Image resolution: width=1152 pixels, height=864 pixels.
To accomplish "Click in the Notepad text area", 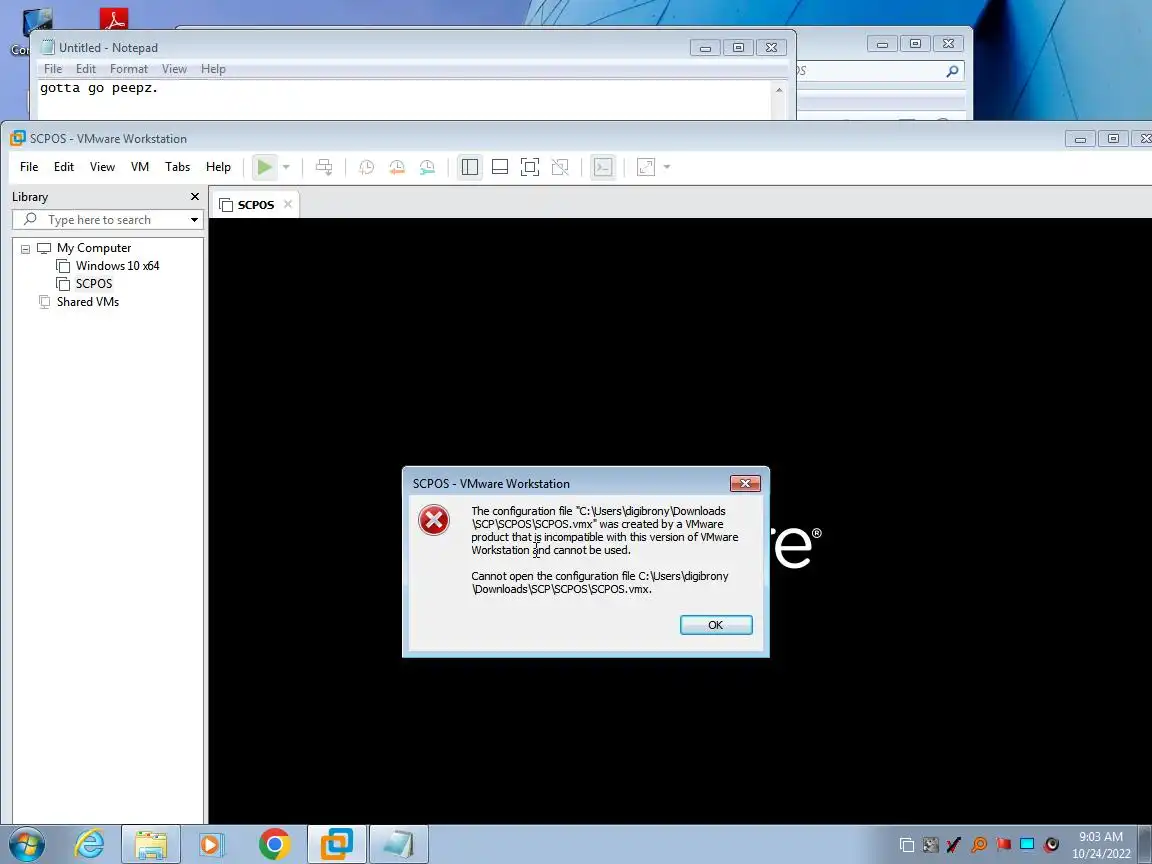I will (404, 99).
